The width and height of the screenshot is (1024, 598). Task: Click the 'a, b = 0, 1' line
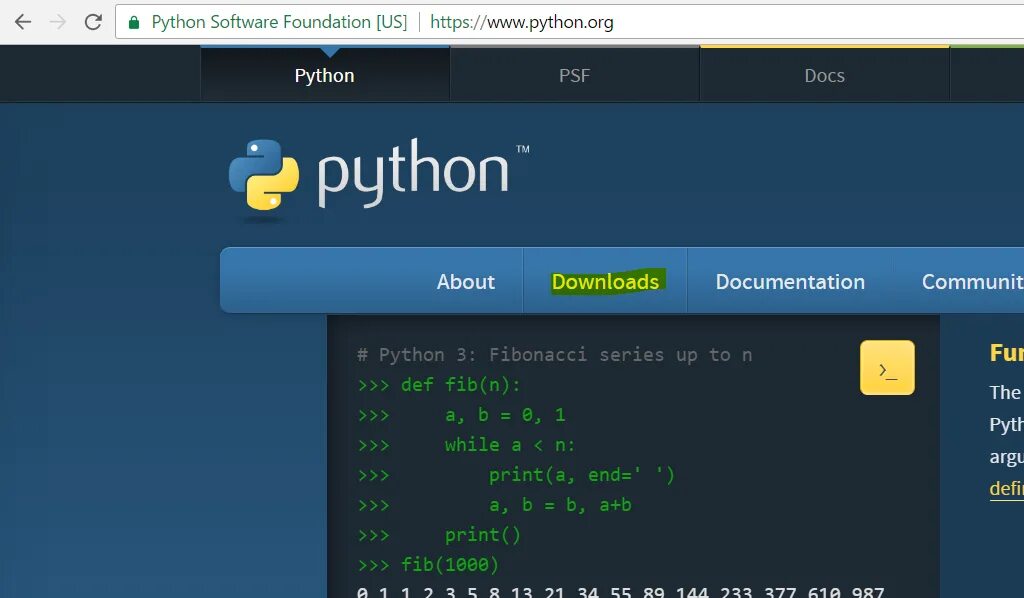click(462, 415)
